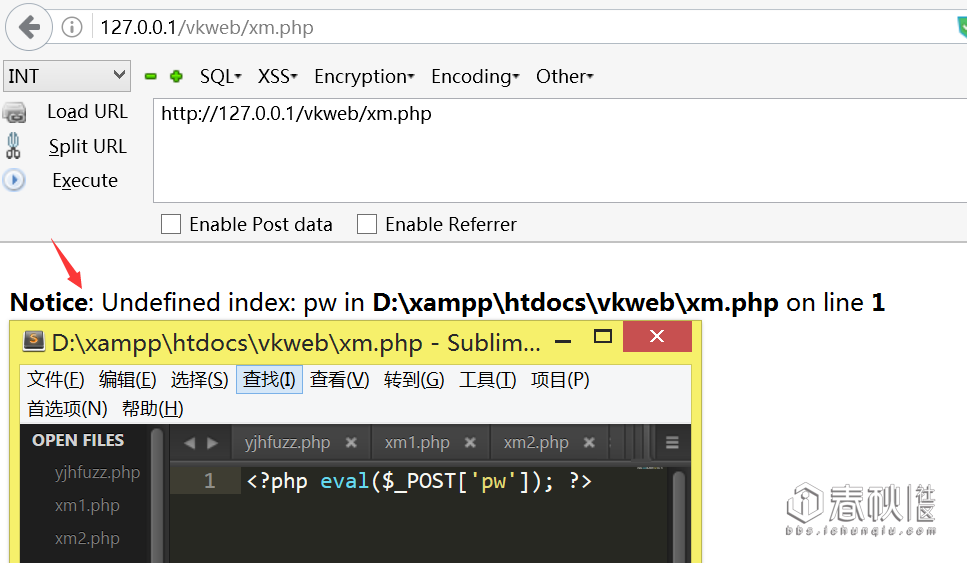Click the Split URL scissors icon
This screenshot has height=563, width=967.
13,147
